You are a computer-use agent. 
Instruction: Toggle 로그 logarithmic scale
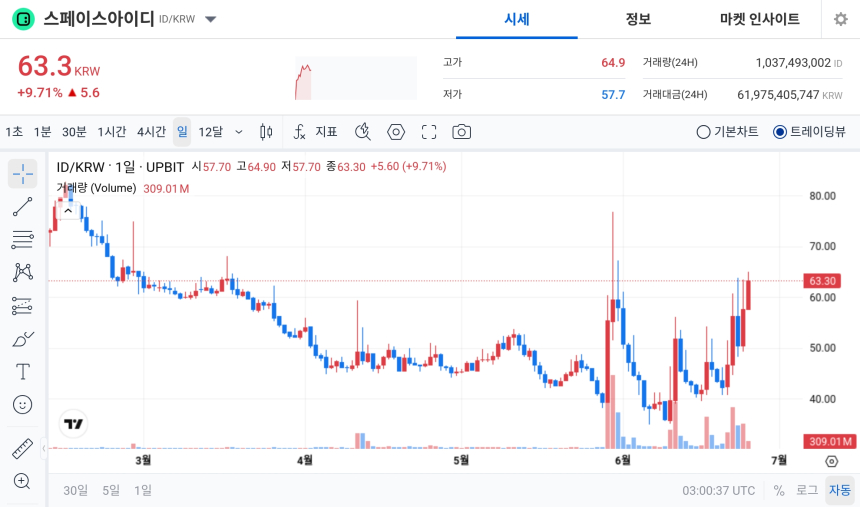coord(807,490)
